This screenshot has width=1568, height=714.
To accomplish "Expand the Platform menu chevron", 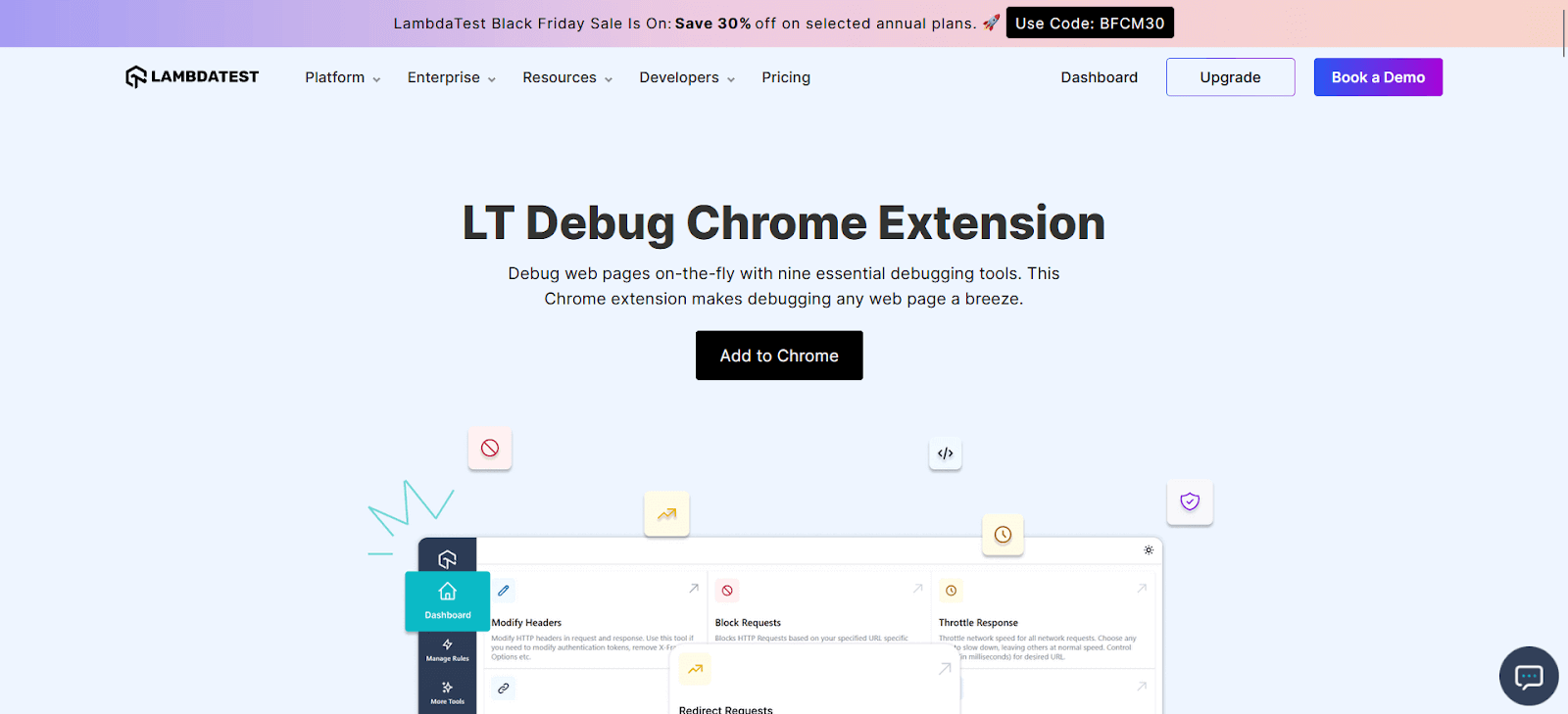I will (x=376, y=79).
